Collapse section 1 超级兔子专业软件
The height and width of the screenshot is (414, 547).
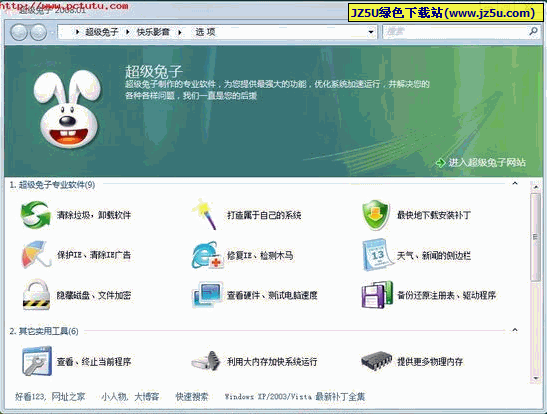pos(515,183)
